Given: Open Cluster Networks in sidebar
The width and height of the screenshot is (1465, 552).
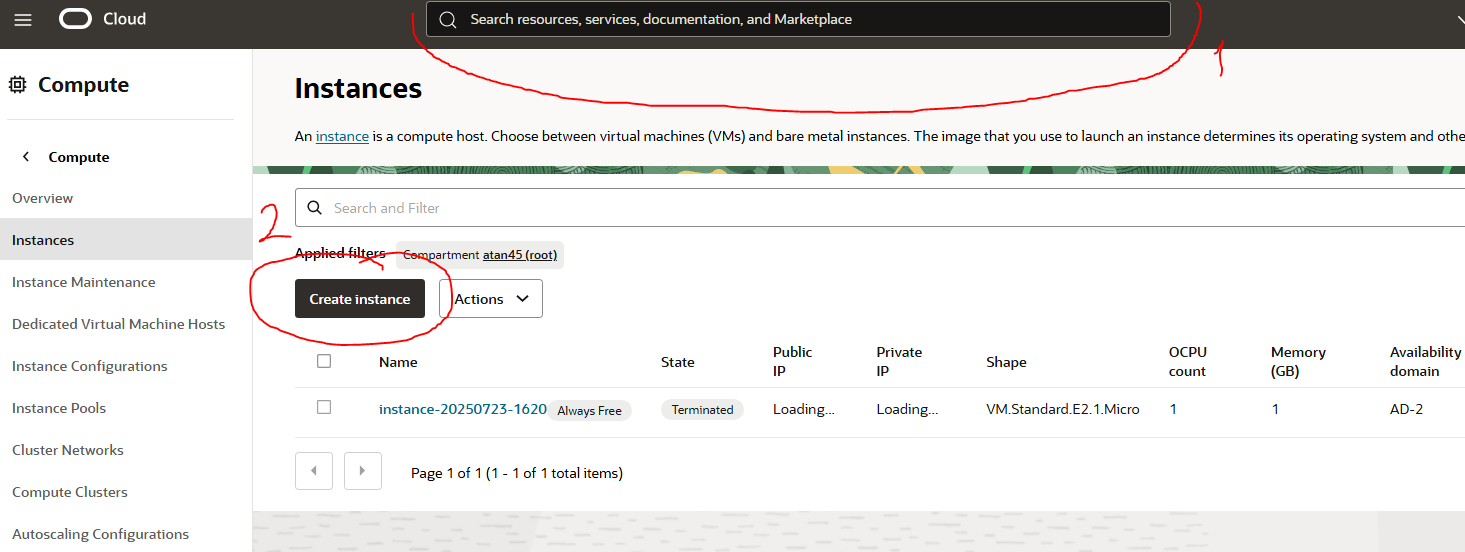Looking at the screenshot, I should tap(68, 450).
